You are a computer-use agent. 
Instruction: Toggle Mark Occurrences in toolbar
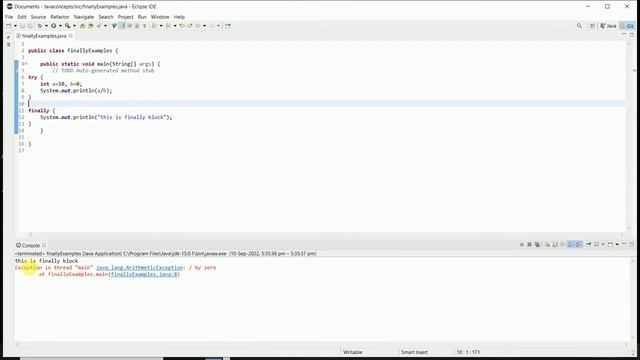coord(122,26)
